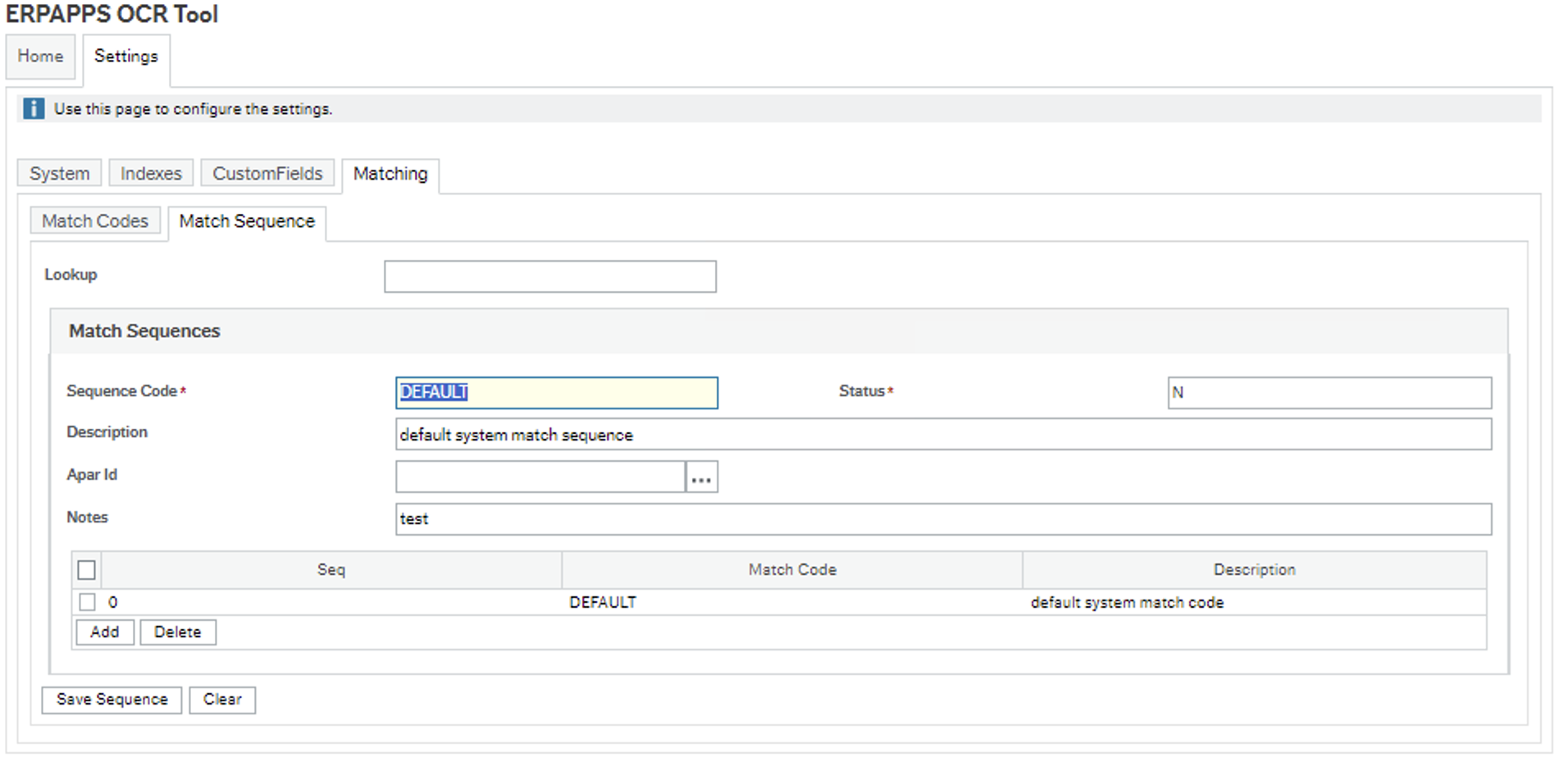Switch to the Home tab
1568x771 pixels.
[x=41, y=57]
